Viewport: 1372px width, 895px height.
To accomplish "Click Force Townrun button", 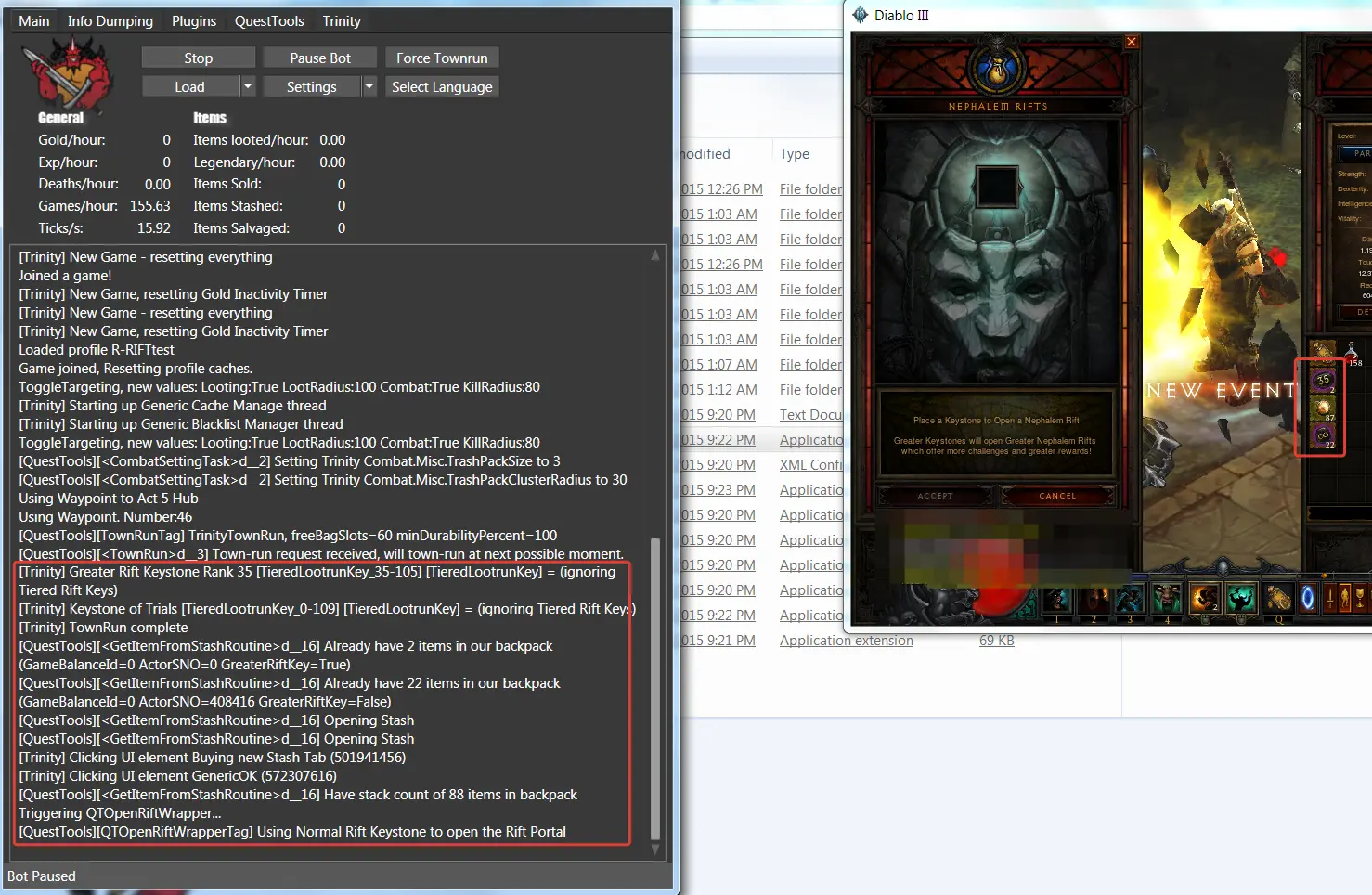I will (x=442, y=58).
